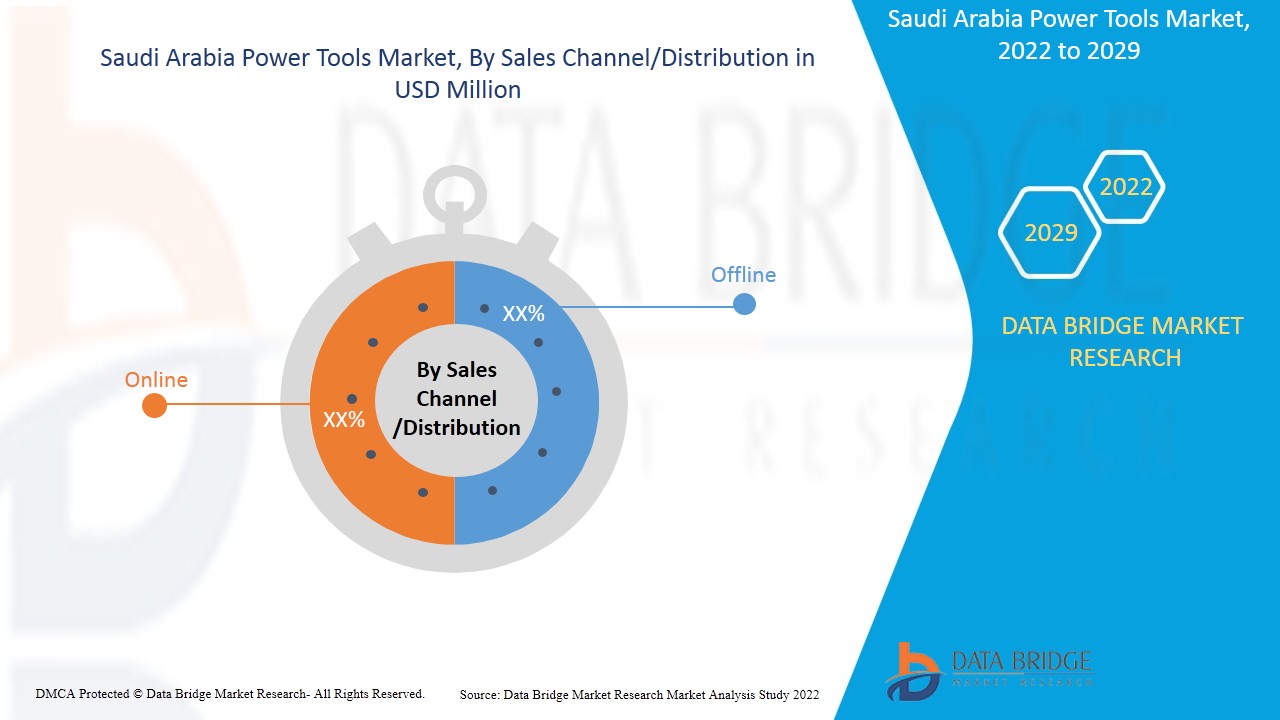Select the 2022 hexagon badge

point(1124,186)
